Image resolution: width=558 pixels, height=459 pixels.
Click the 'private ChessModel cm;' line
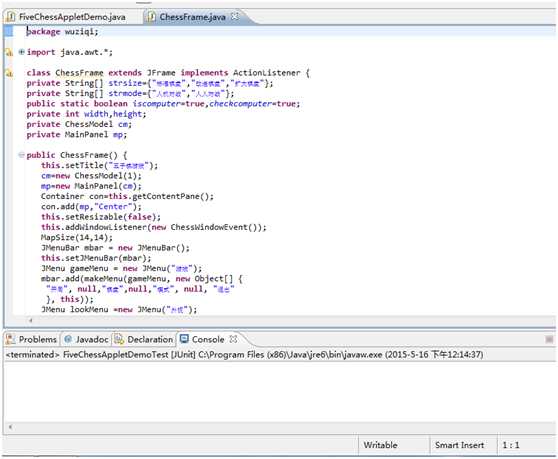pos(79,124)
